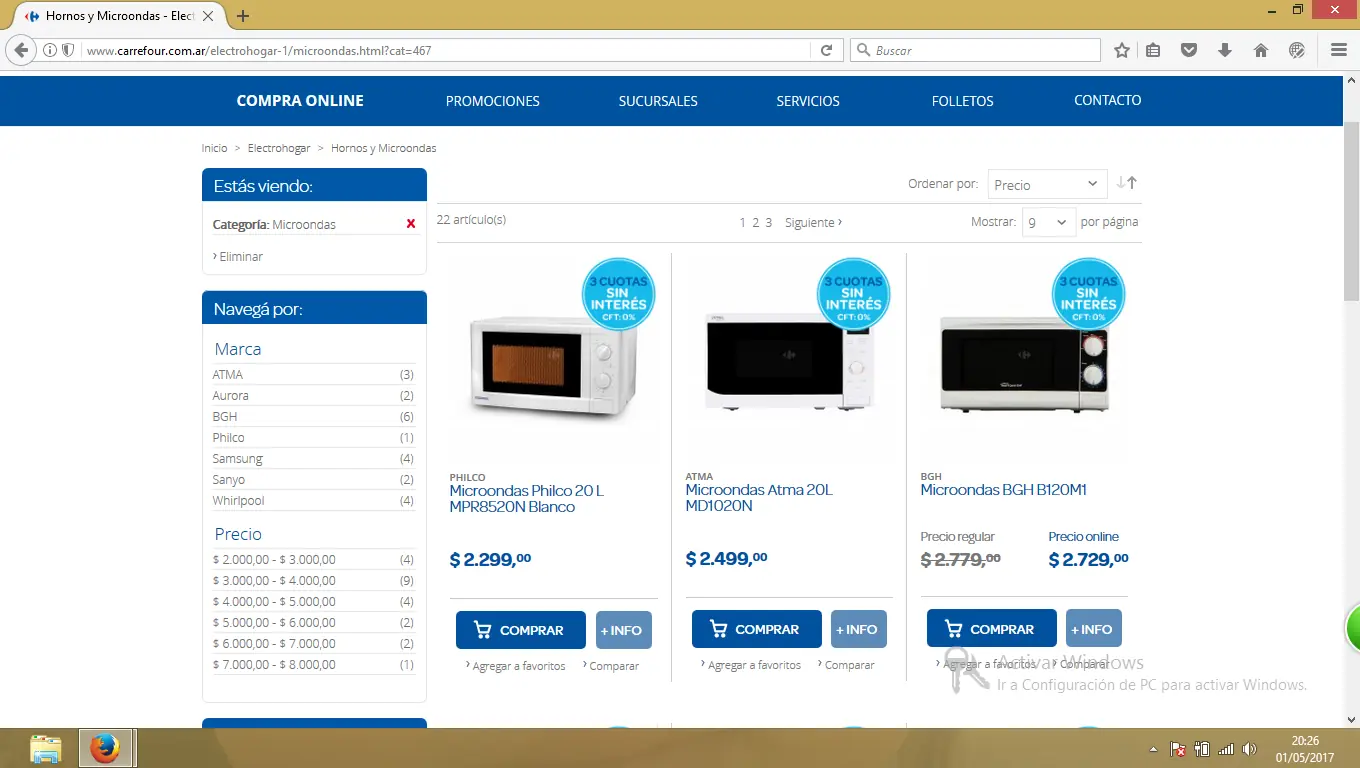Open the PROMOCIONES menu
The width and height of the screenshot is (1360, 768).
click(493, 101)
